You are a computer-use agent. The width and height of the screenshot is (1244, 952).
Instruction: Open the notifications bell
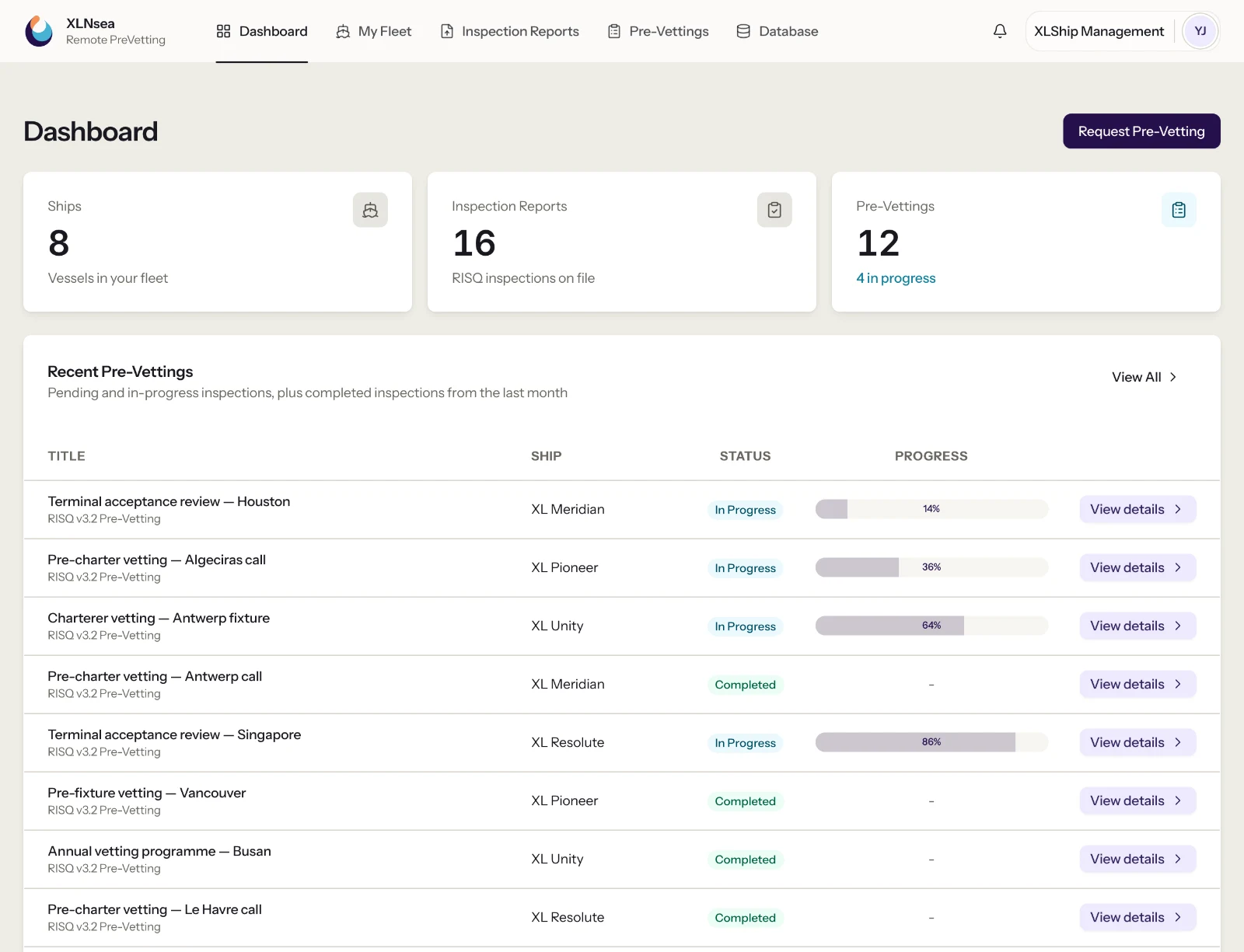coord(1000,31)
